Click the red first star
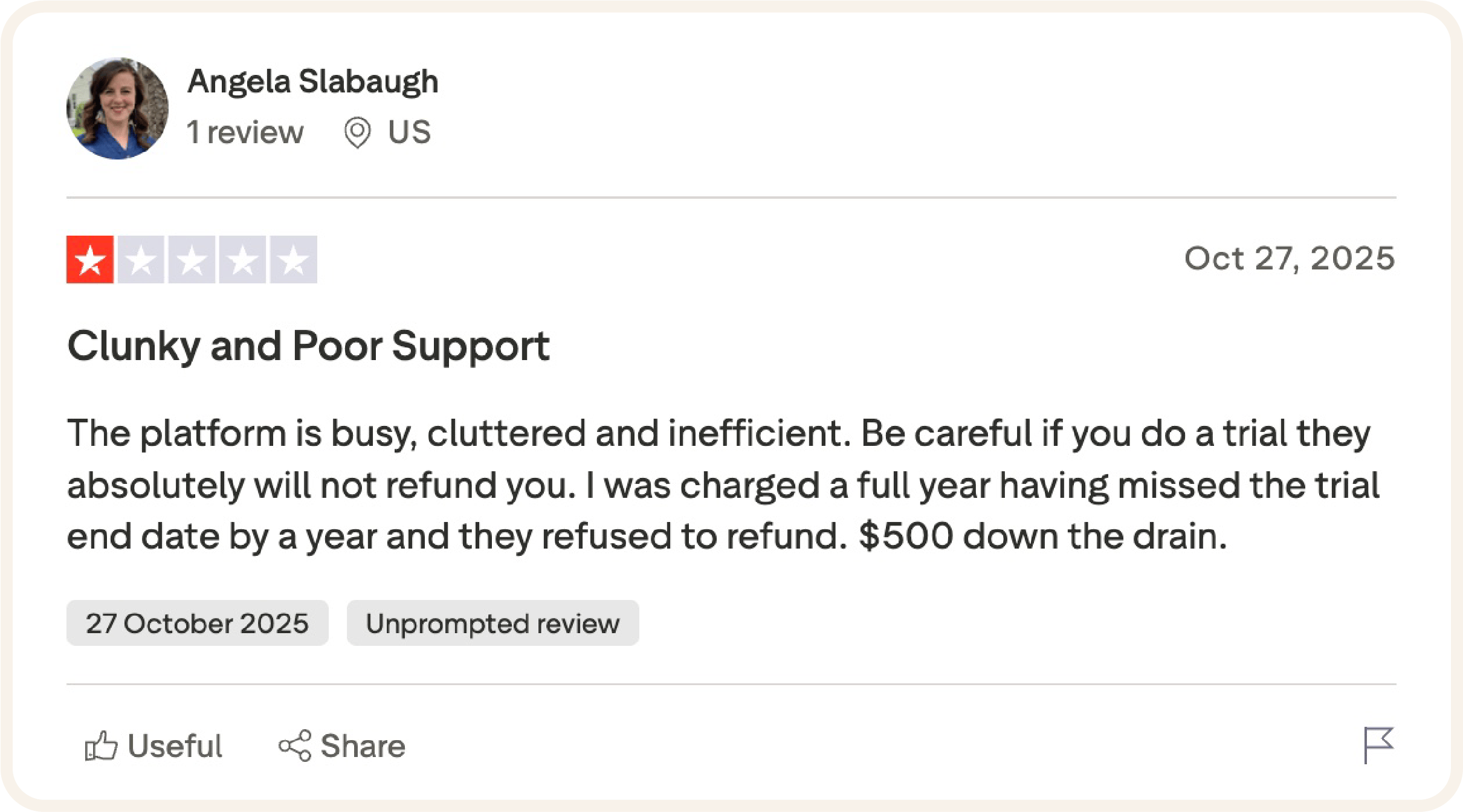 (90, 260)
